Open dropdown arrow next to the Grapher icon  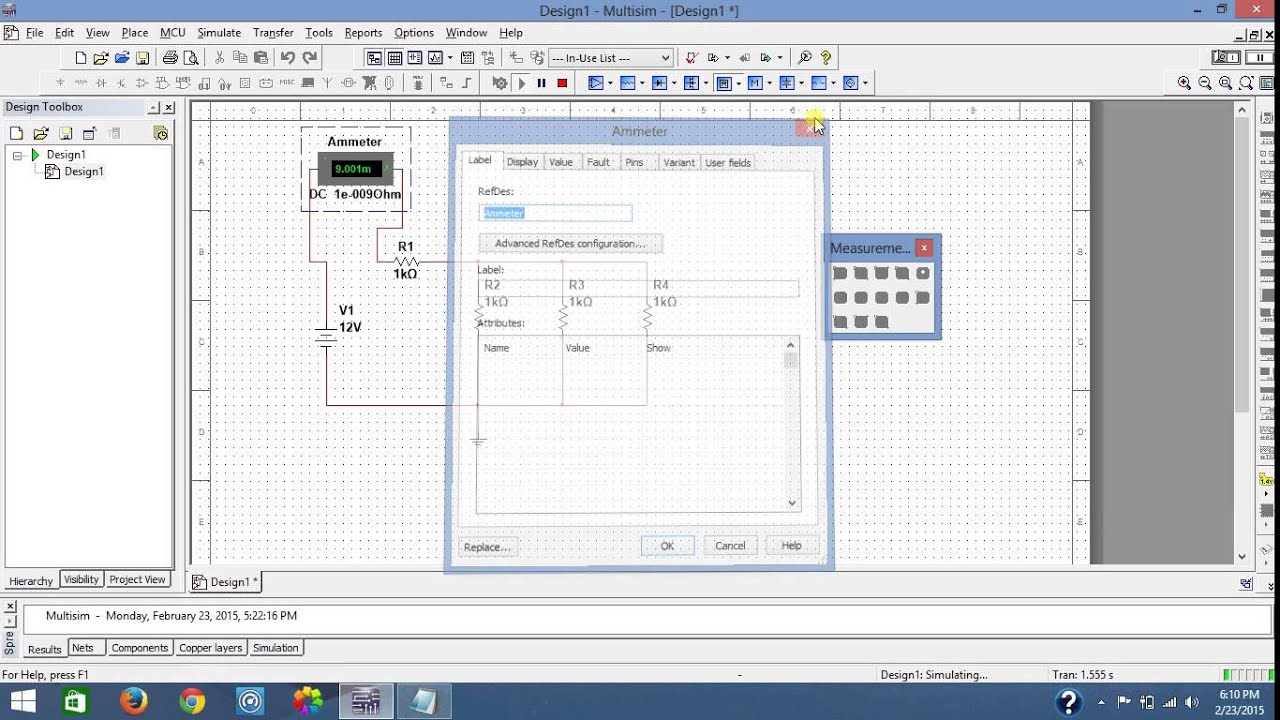pos(450,58)
